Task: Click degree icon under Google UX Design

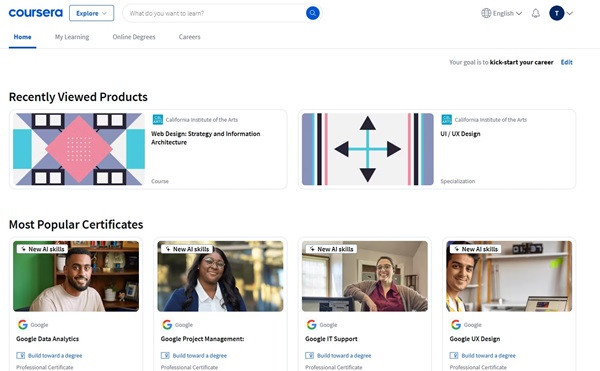Action: (x=454, y=355)
